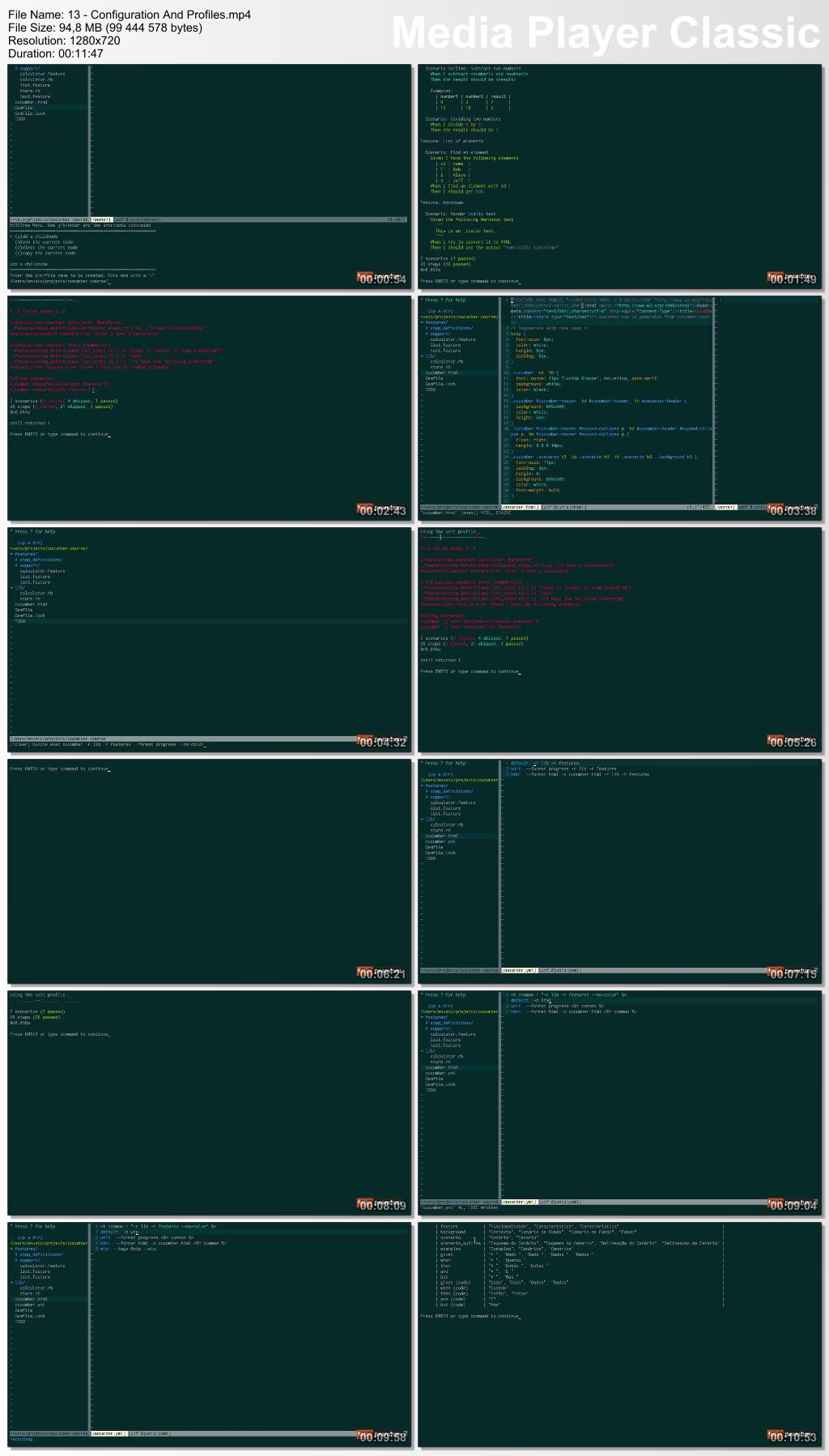Click the frame stamped 00:10:53
The image size is (829, 1456).
(620, 1333)
